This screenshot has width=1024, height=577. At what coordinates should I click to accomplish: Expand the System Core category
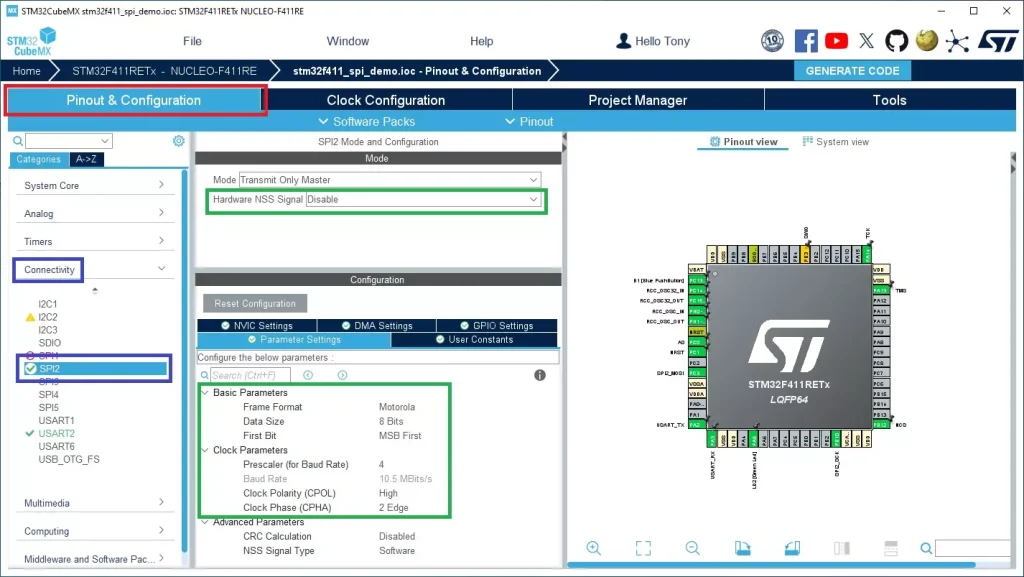[161, 185]
